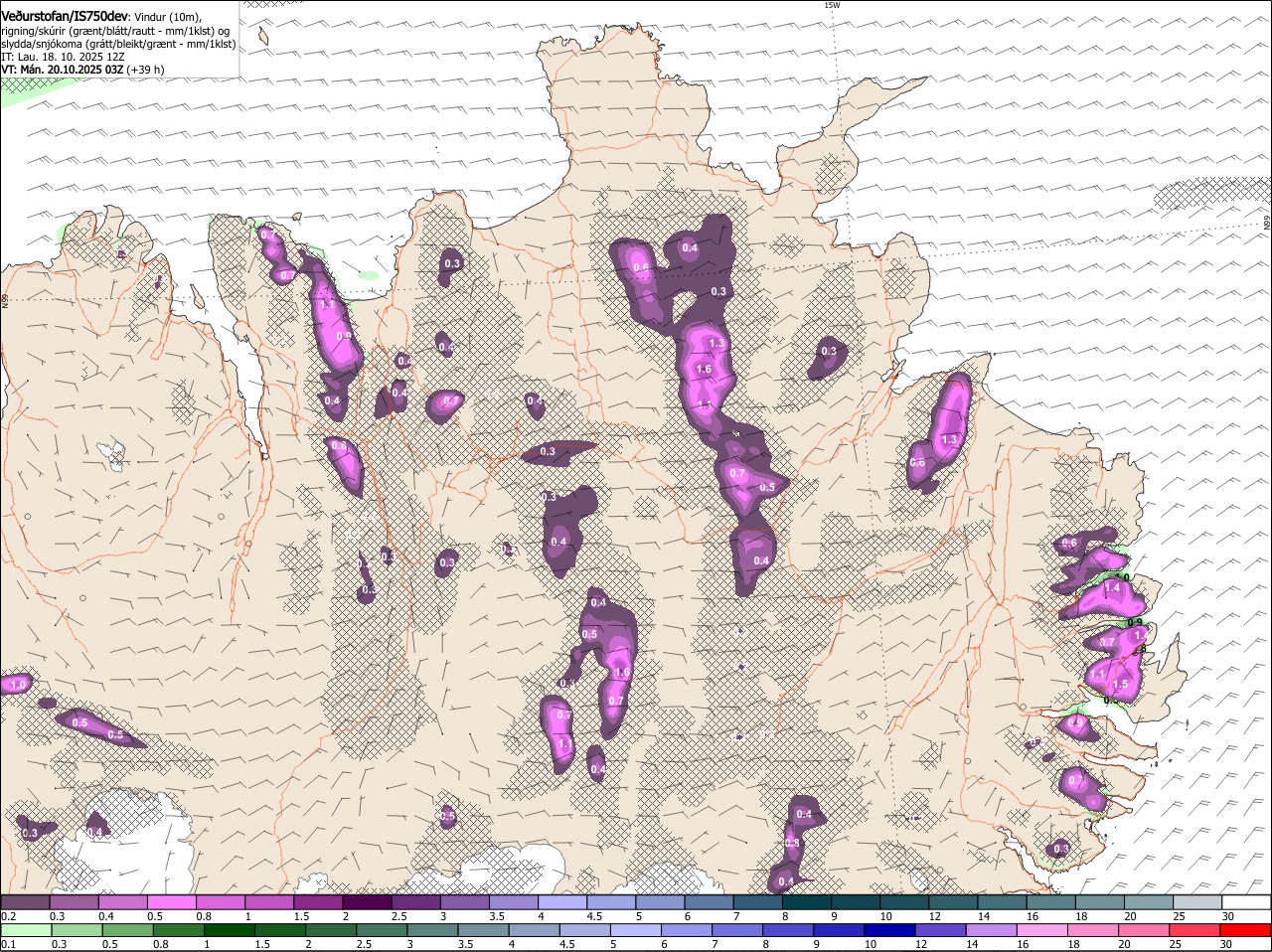Click the 15W longitude label
1272x952 pixels.
833,5
